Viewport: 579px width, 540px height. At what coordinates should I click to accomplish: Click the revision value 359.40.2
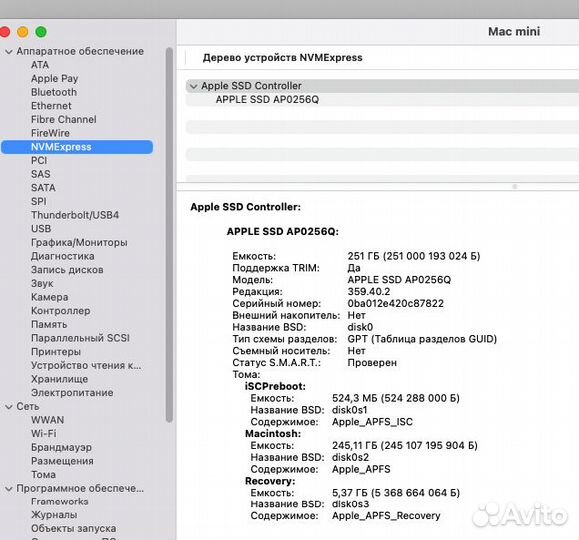coord(369,292)
